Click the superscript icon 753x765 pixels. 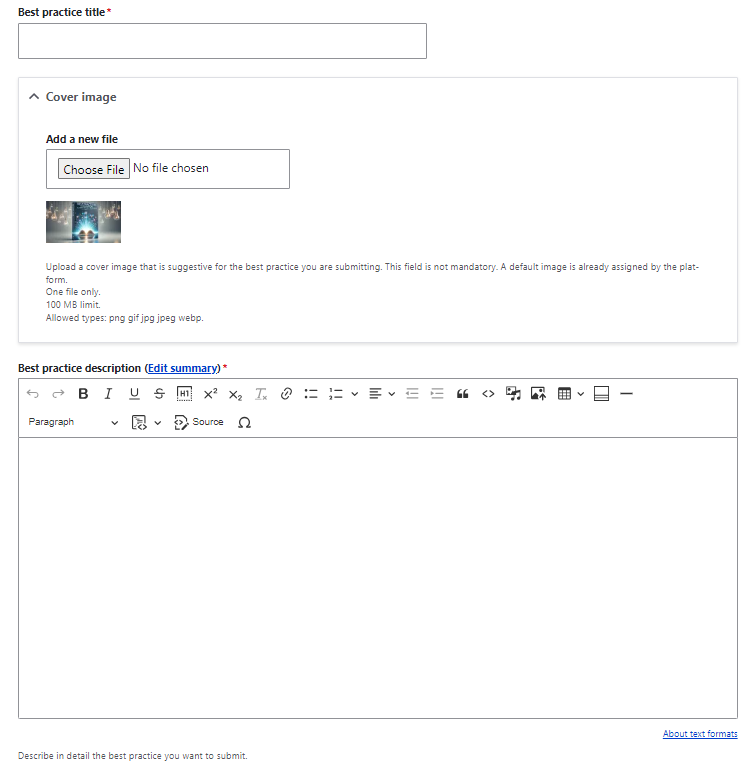[x=210, y=394]
